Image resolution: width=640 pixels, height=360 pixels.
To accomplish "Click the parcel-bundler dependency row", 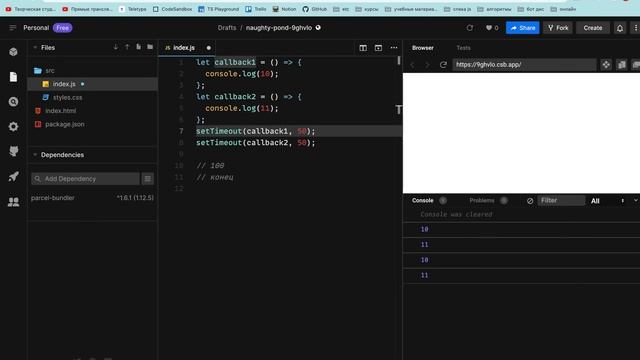I will coord(92,198).
